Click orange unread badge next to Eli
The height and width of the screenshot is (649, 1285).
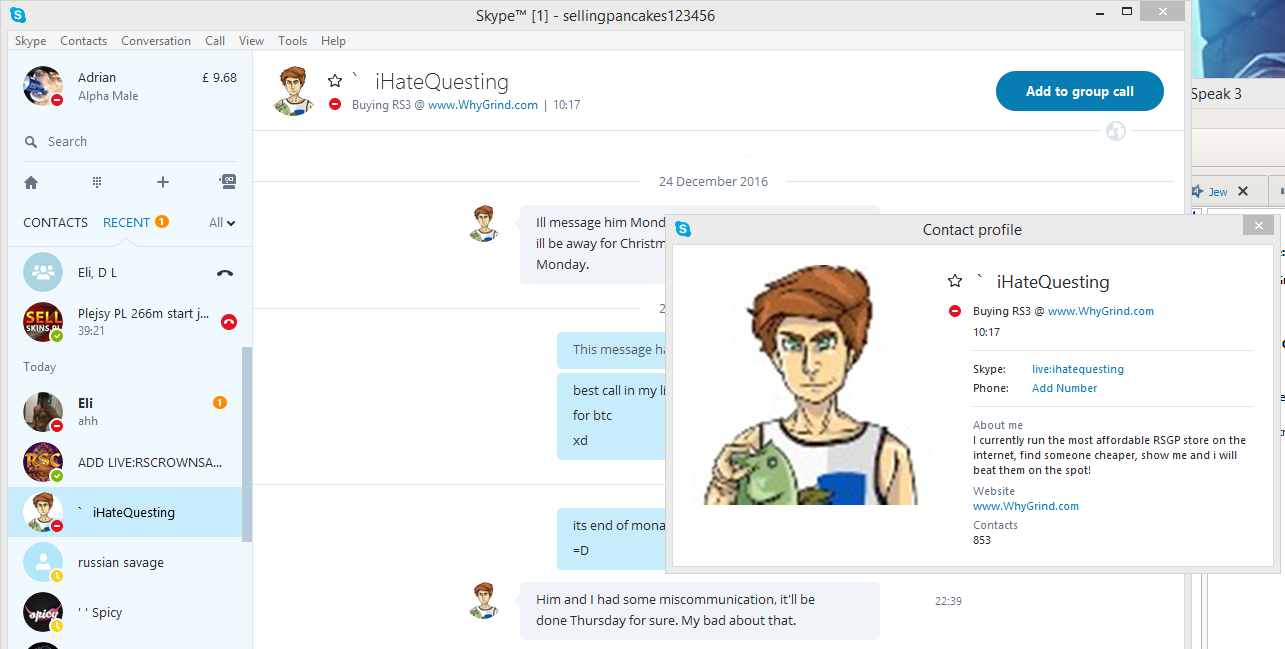click(220, 402)
